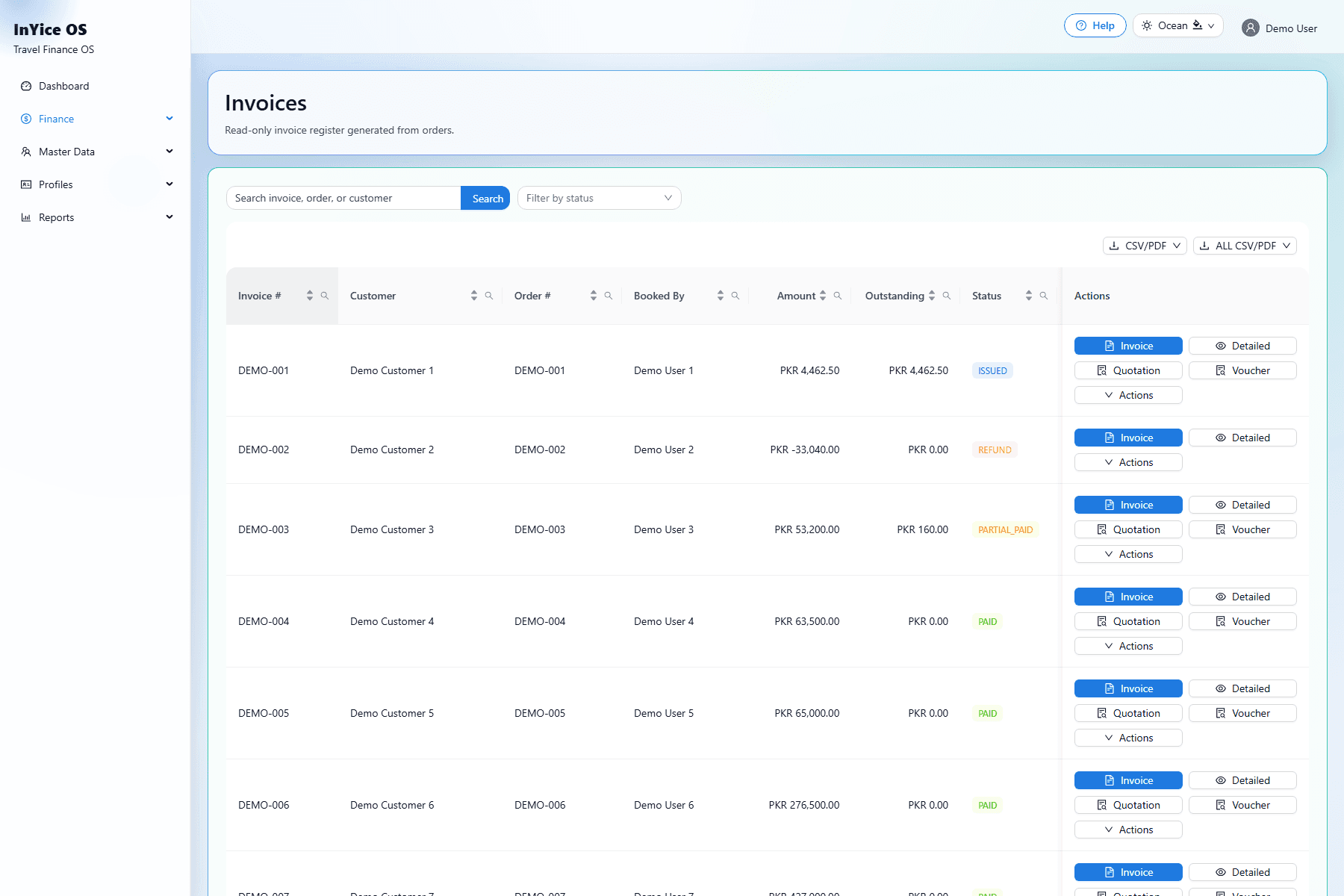The image size is (1344, 896).
Task: Expand Actions dropdown for DEMO-004
Action: (x=1128, y=646)
